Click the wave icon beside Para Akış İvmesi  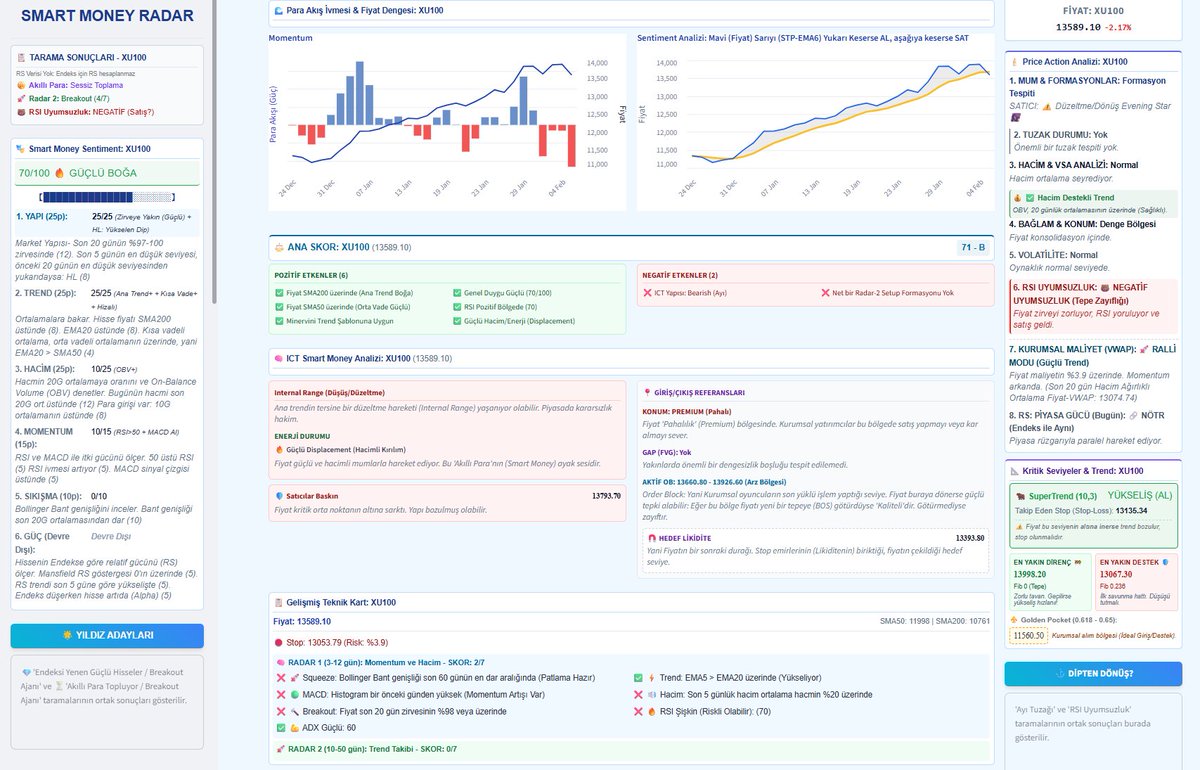coord(278,10)
